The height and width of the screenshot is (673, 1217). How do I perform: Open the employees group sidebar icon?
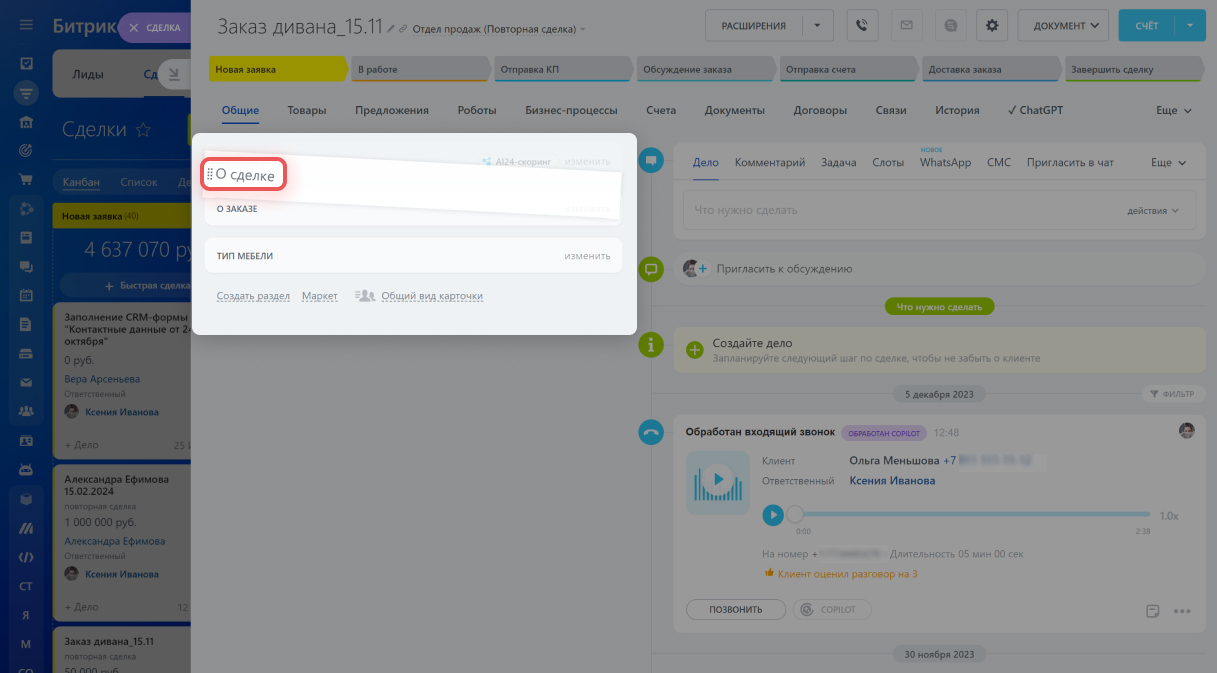[26, 411]
